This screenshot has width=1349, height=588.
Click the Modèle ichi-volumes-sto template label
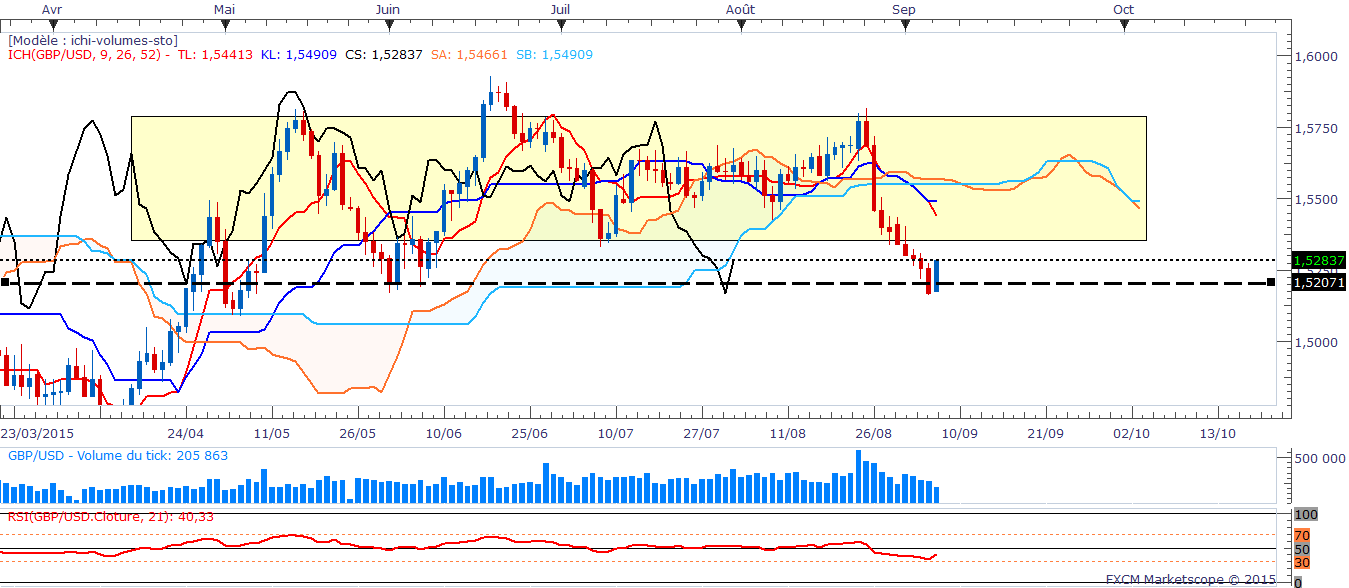pyautogui.click(x=93, y=40)
